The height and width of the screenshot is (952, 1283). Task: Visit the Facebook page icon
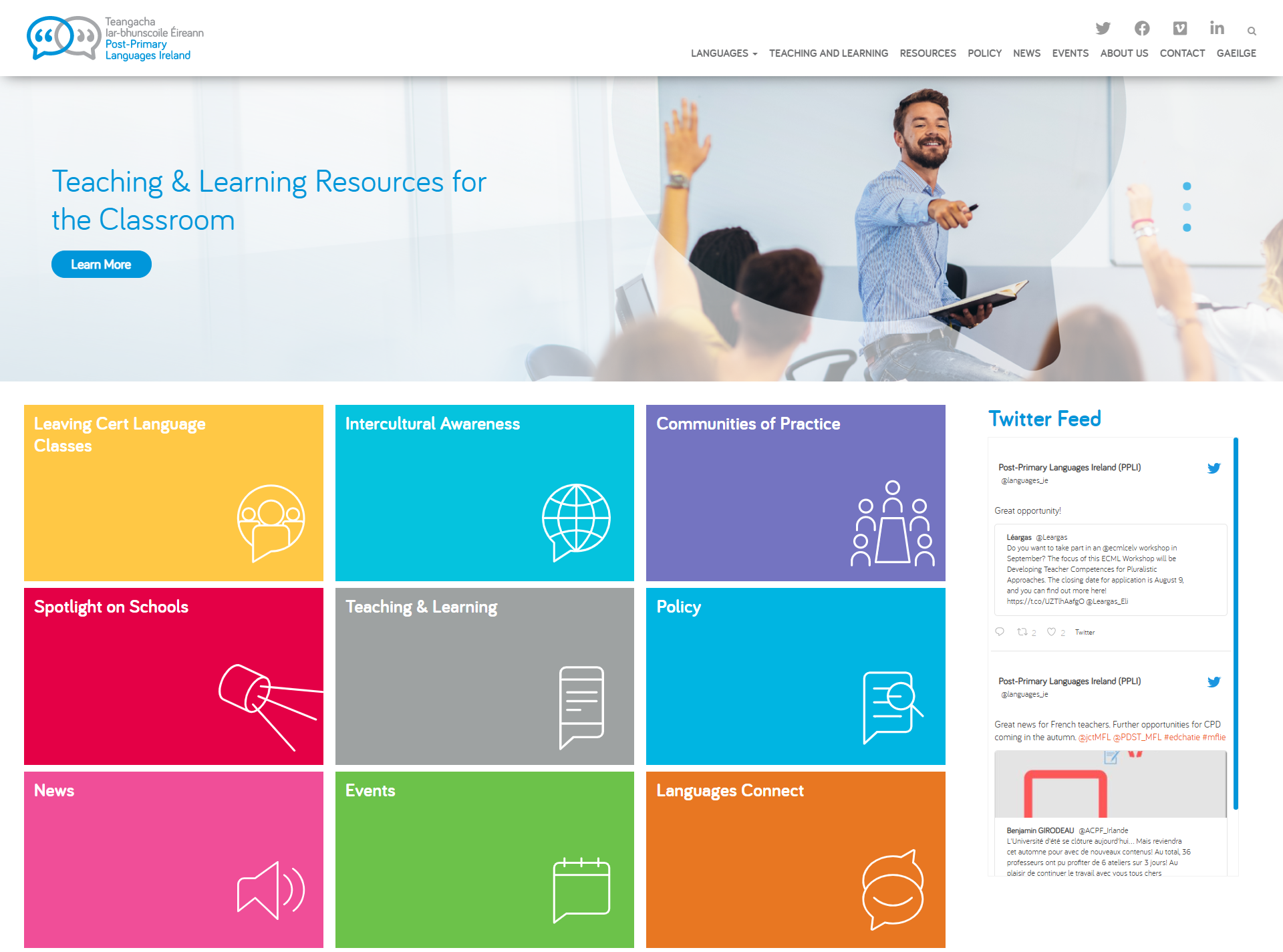pos(1142,28)
